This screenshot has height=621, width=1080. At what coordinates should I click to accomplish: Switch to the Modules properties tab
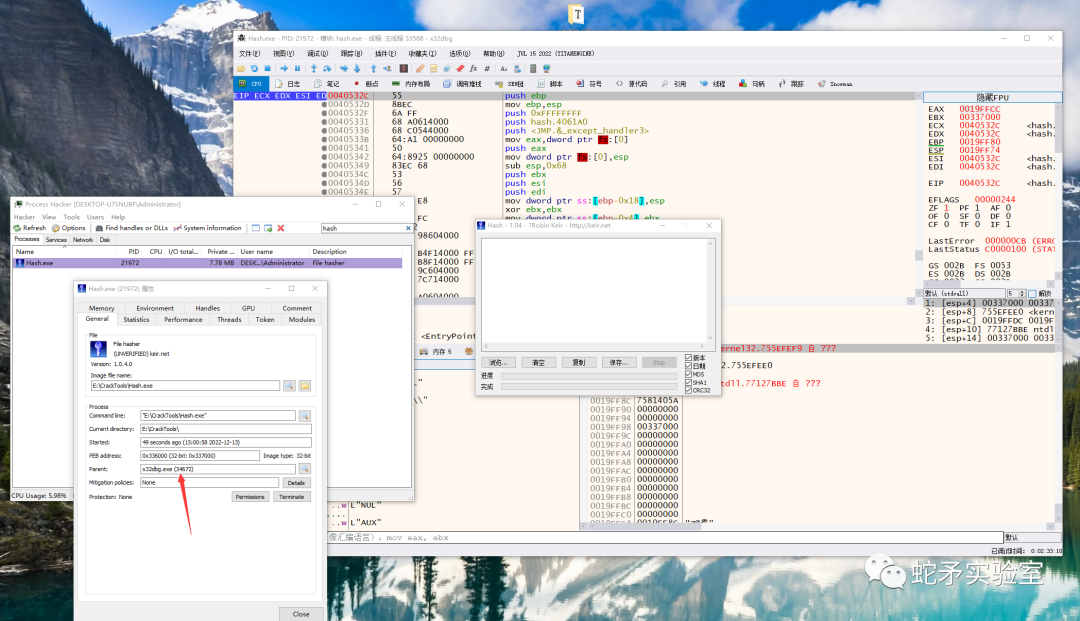click(x=302, y=320)
